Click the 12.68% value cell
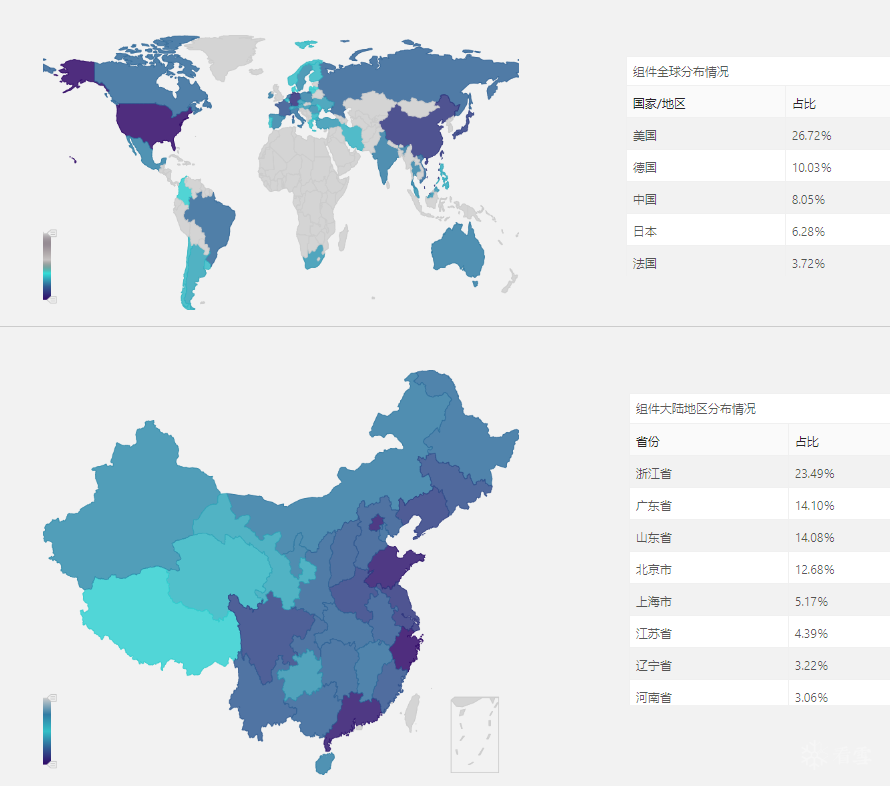The height and width of the screenshot is (786, 890). (839, 570)
